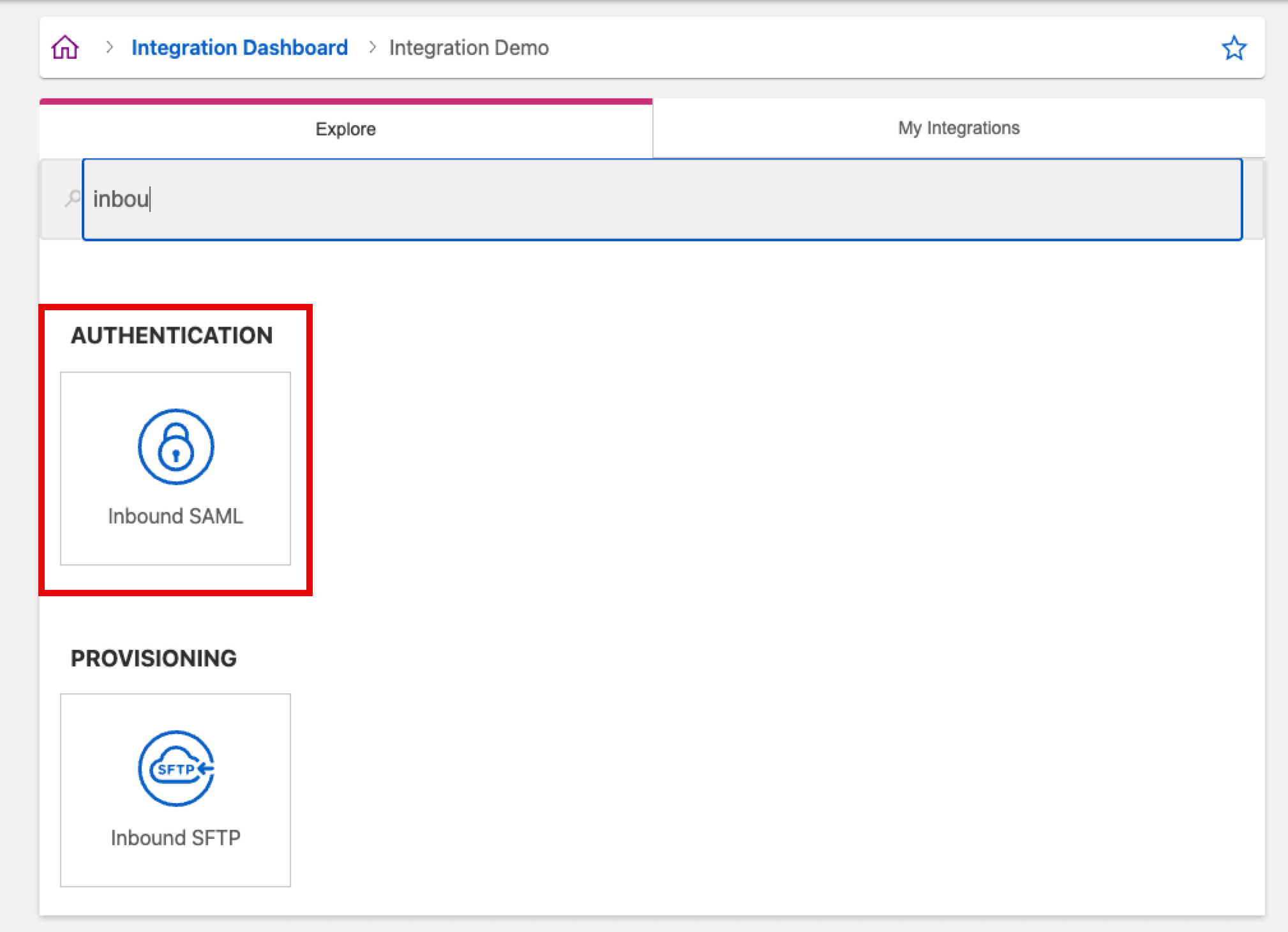1288x932 pixels.
Task: Click the PROVISIONING section heading
Action: [x=154, y=658]
